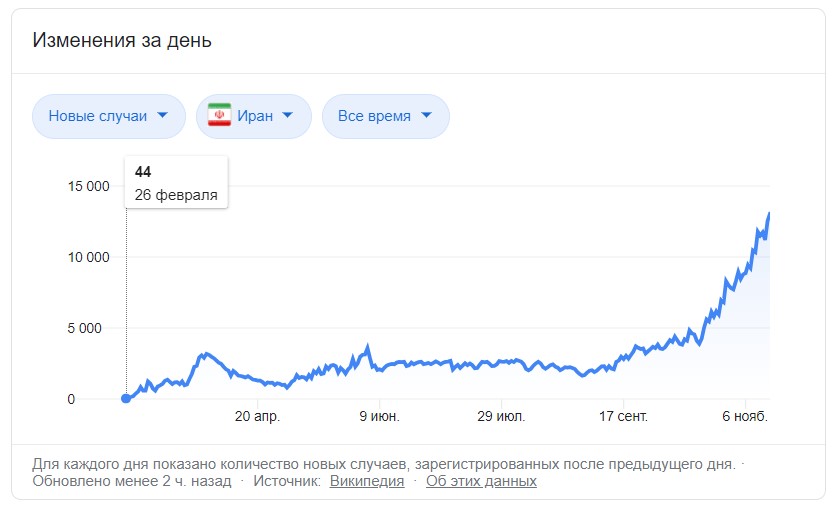Click arrow icon next to Все время
838x511 pixels.
426,115
